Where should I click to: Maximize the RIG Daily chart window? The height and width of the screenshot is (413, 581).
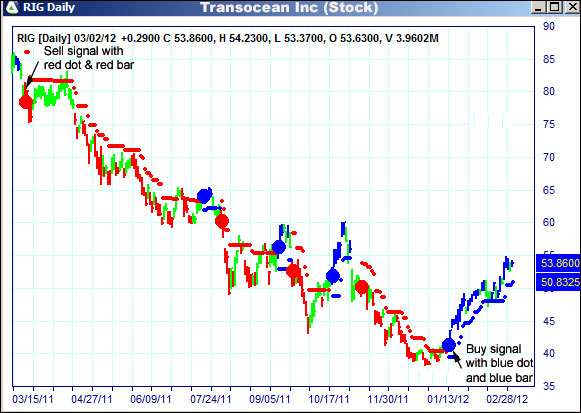tap(555, 7)
